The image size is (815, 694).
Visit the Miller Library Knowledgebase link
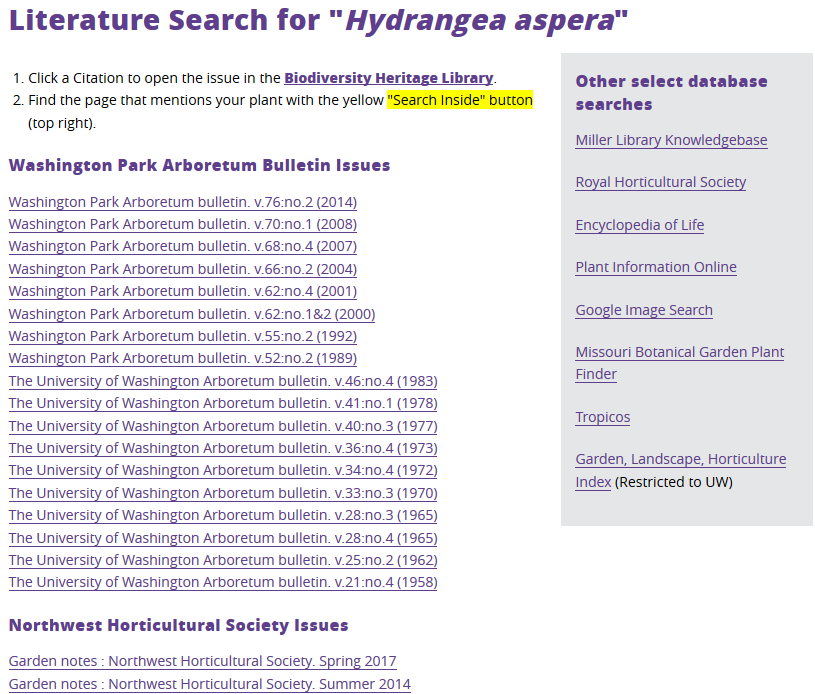(671, 140)
